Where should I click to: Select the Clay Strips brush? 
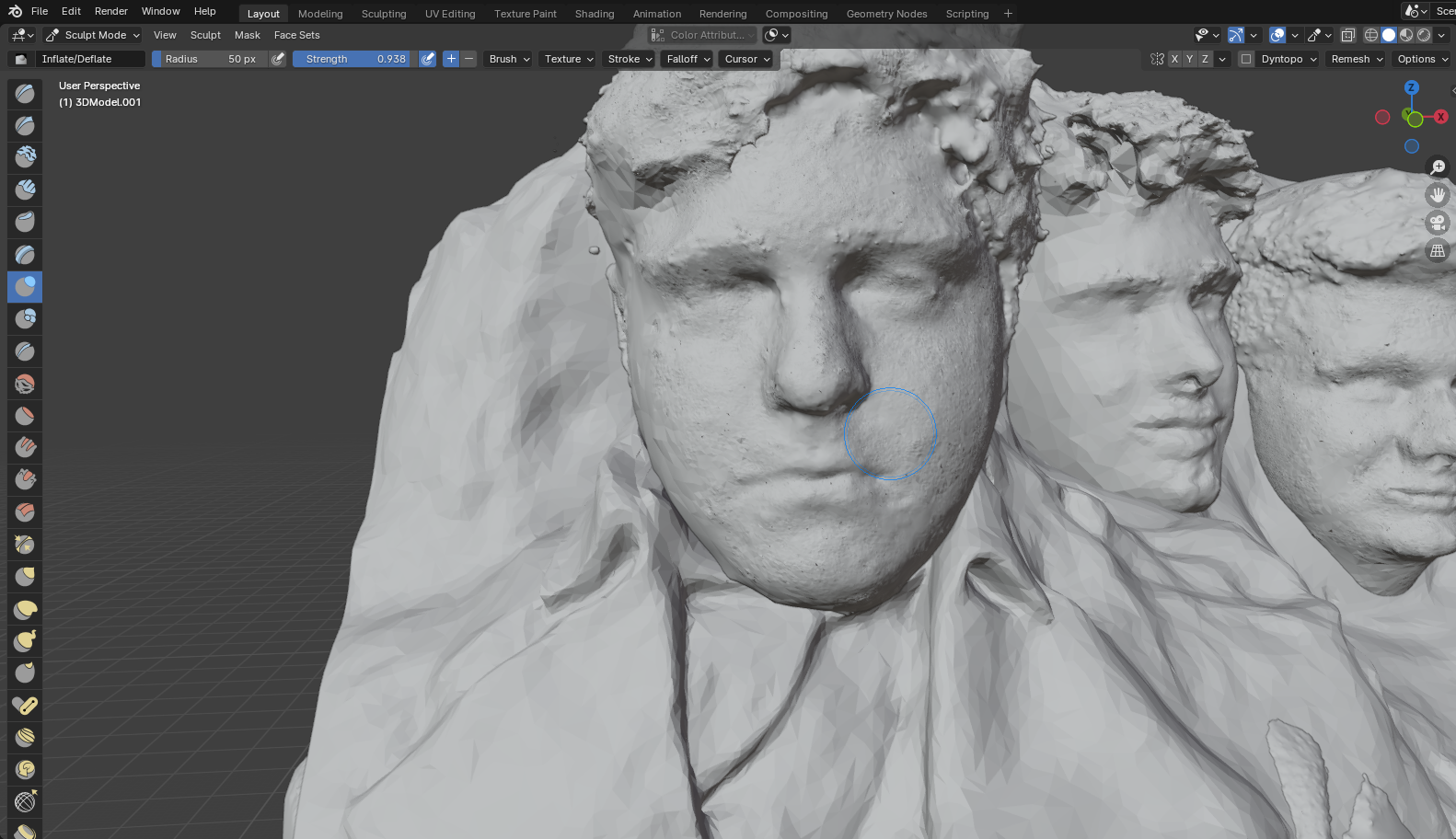[25, 190]
